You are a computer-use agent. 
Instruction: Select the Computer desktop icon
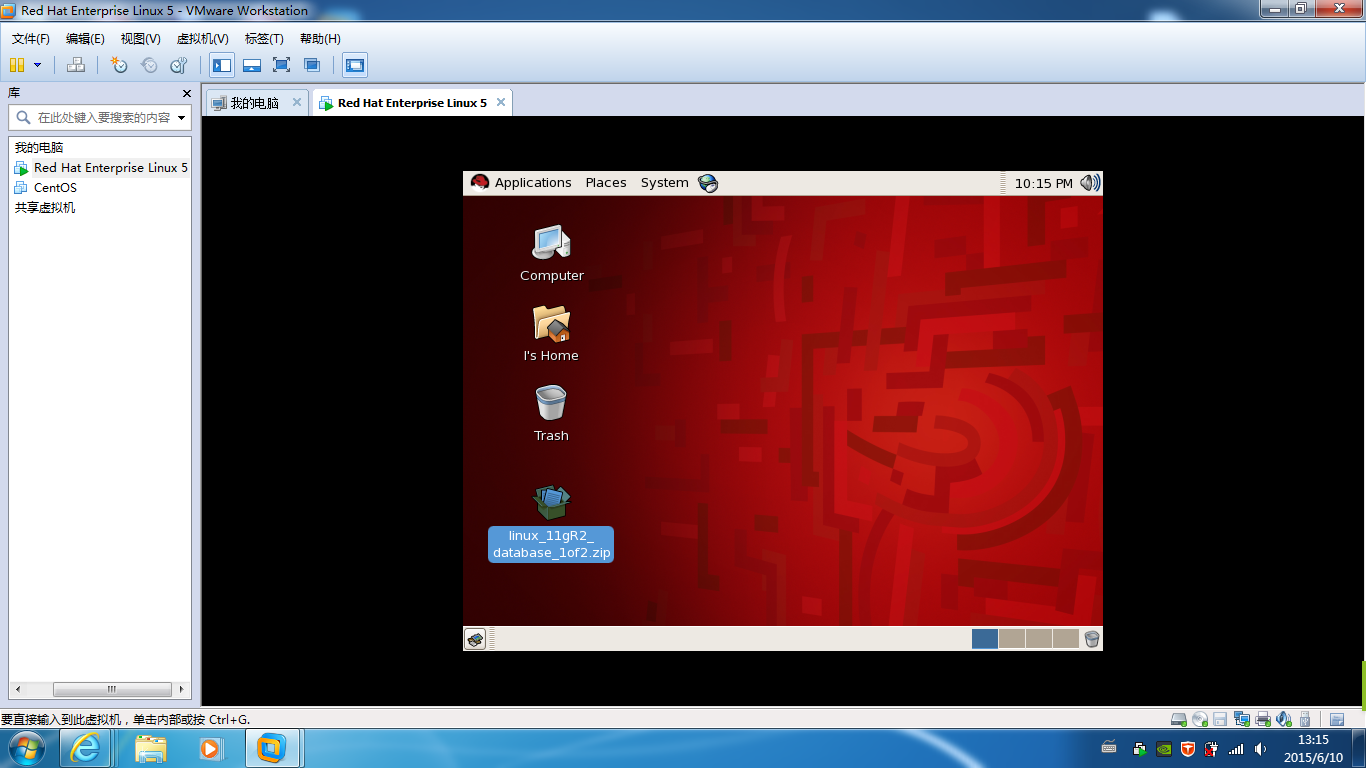[552, 253]
